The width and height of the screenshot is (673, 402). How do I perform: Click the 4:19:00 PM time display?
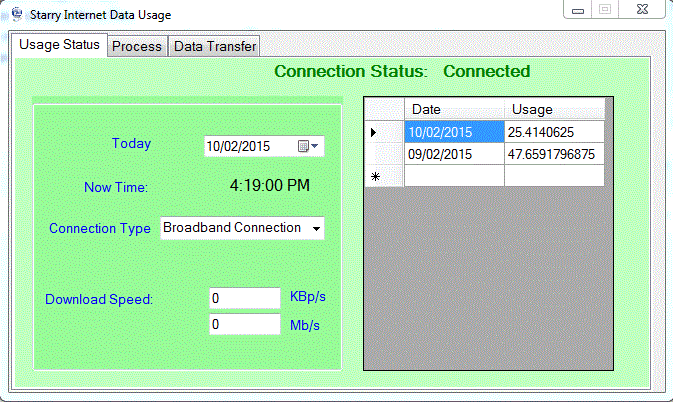click(270, 185)
